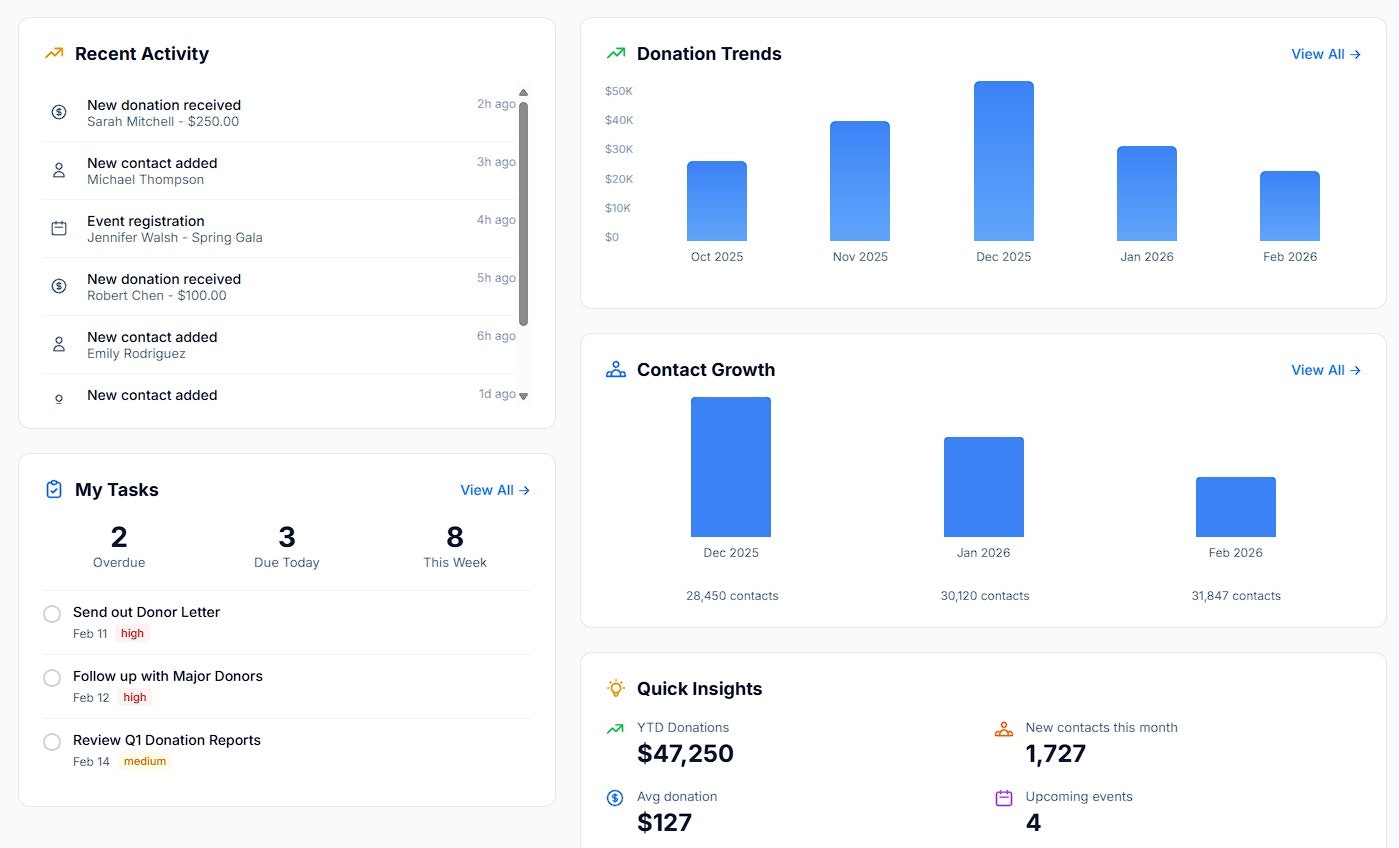Click calendar icon beside Jennifer Walsh registration
This screenshot has width=1399, height=848.
coord(59,228)
